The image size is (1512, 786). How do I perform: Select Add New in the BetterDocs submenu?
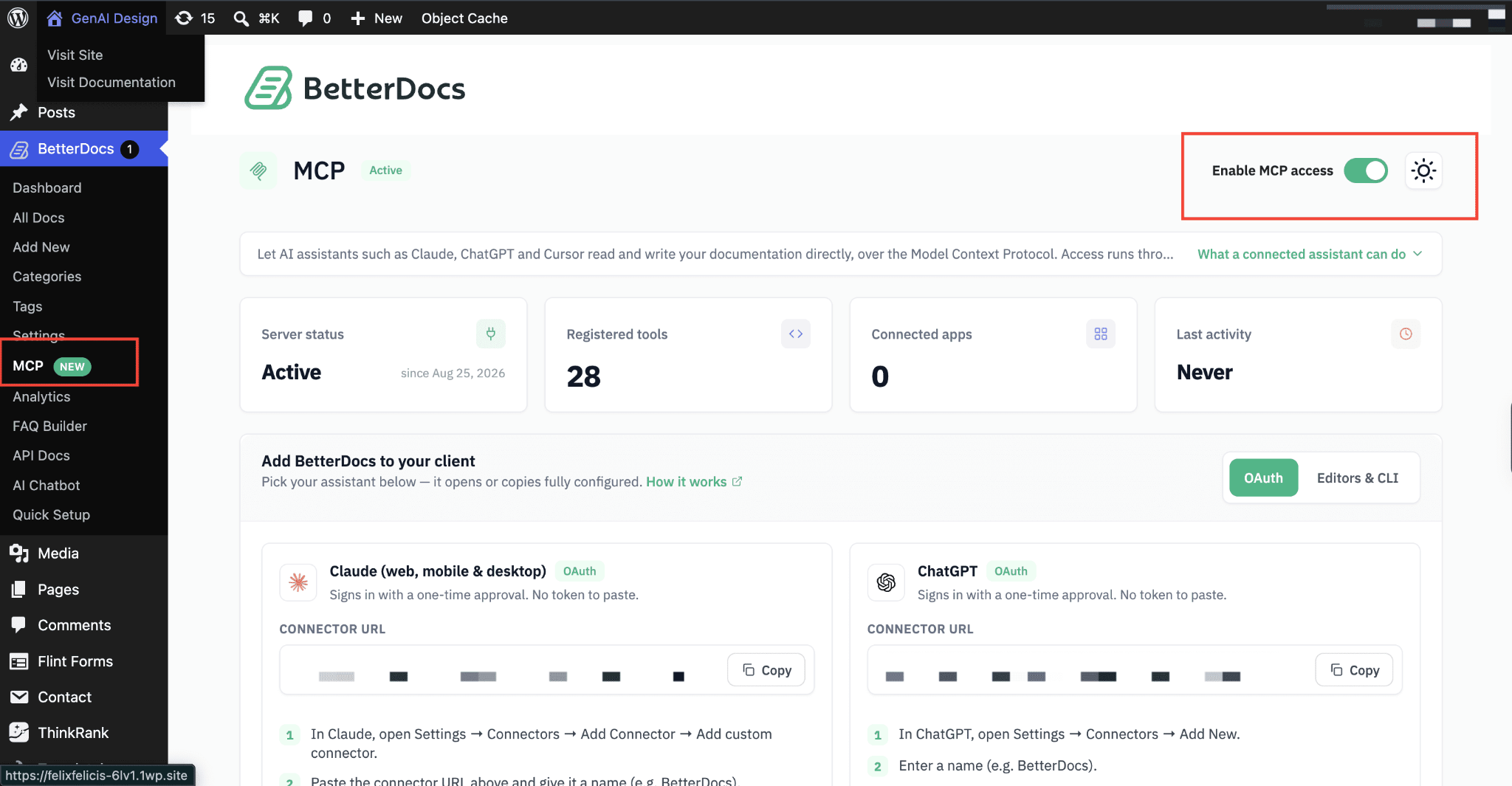coord(41,247)
